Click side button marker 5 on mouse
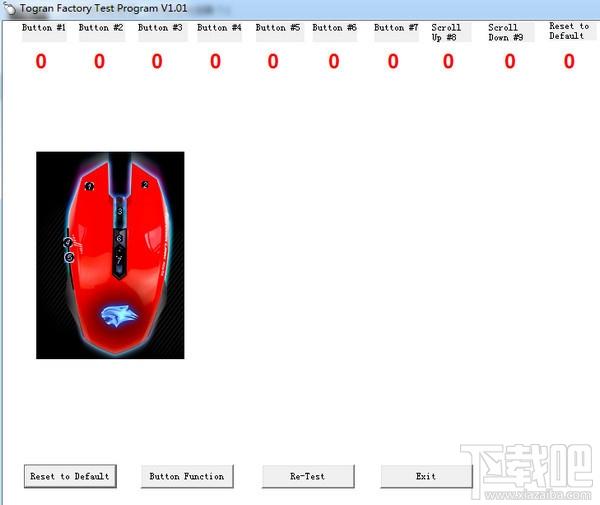The image size is (600, 505). [x=69, y=257]
